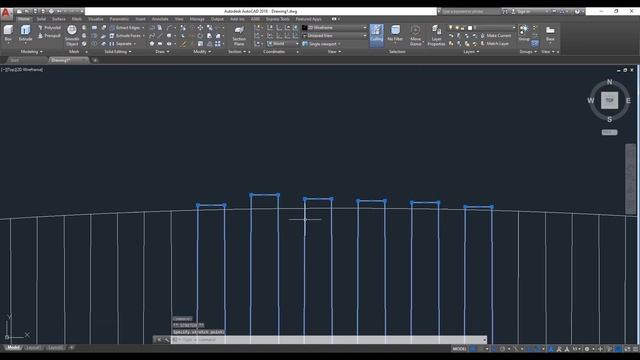Open the AutoCAD application menu logo

point(6,13)
